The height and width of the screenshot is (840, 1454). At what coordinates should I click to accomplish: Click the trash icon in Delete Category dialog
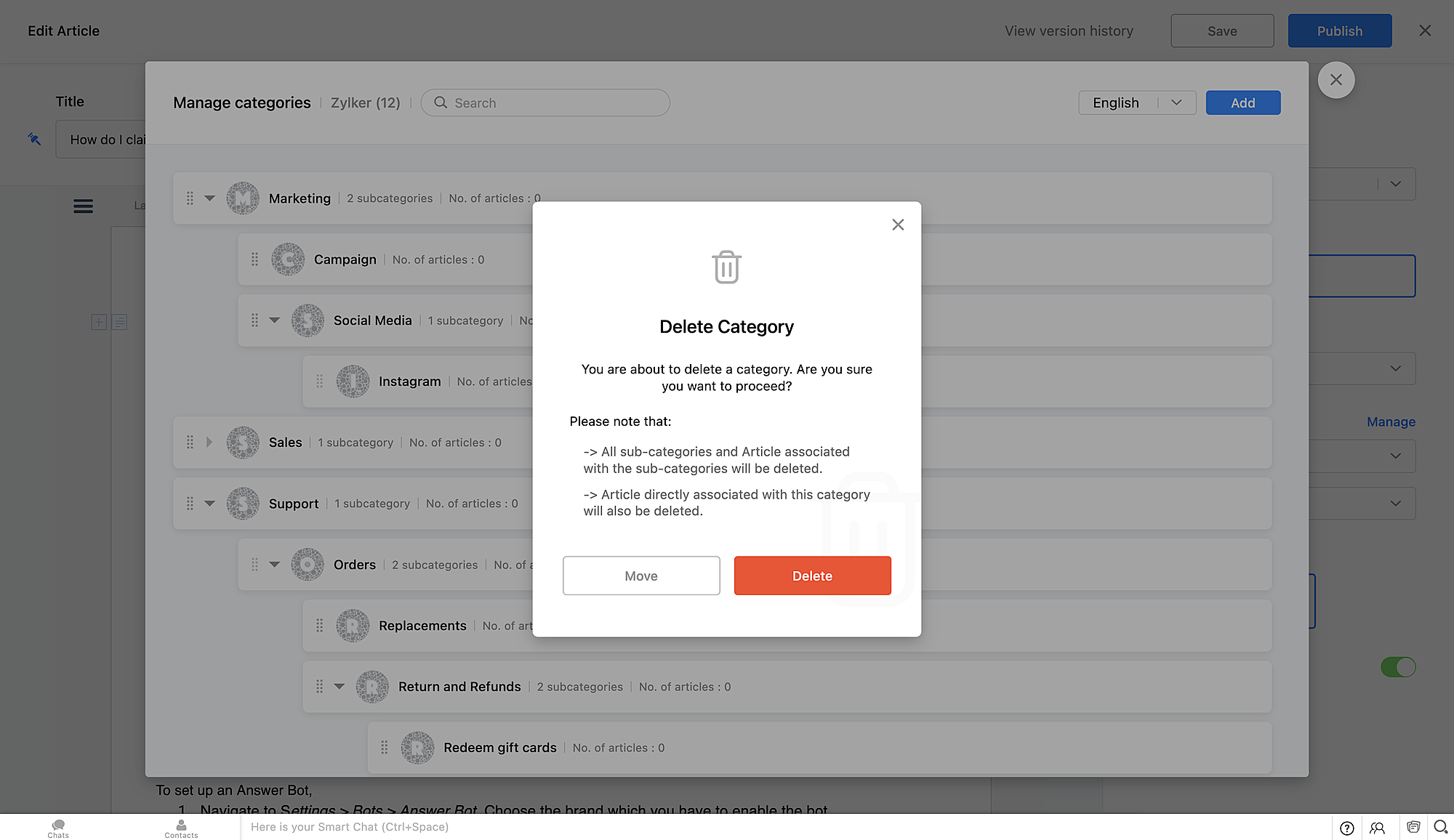[x=726, y=267]
